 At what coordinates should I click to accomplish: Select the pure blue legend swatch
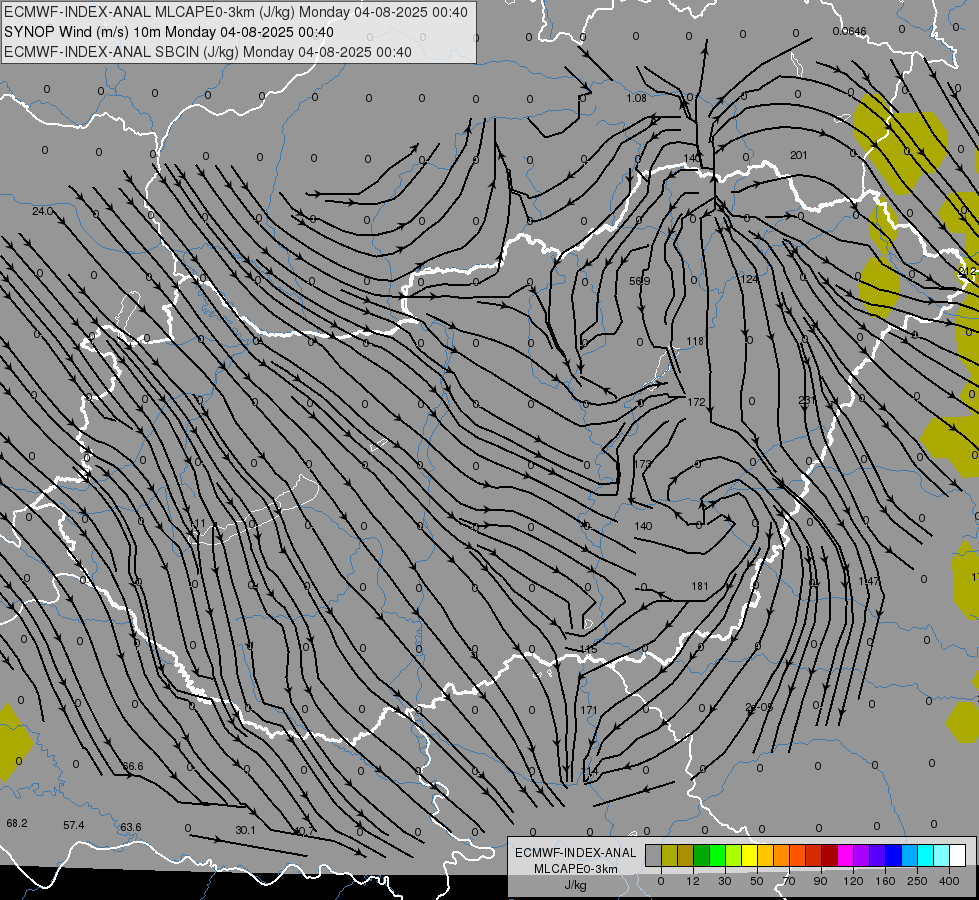pyautogui.click(x=893, y=855)
